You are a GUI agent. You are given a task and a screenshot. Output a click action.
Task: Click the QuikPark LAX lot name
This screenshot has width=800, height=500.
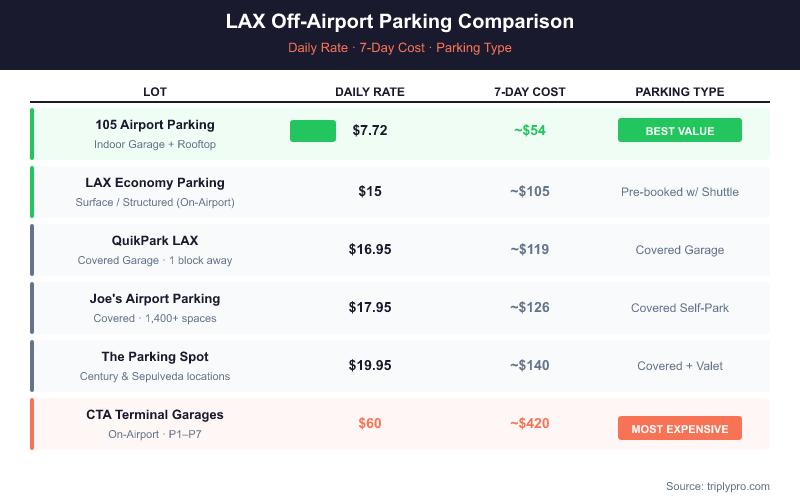(155, 241)
